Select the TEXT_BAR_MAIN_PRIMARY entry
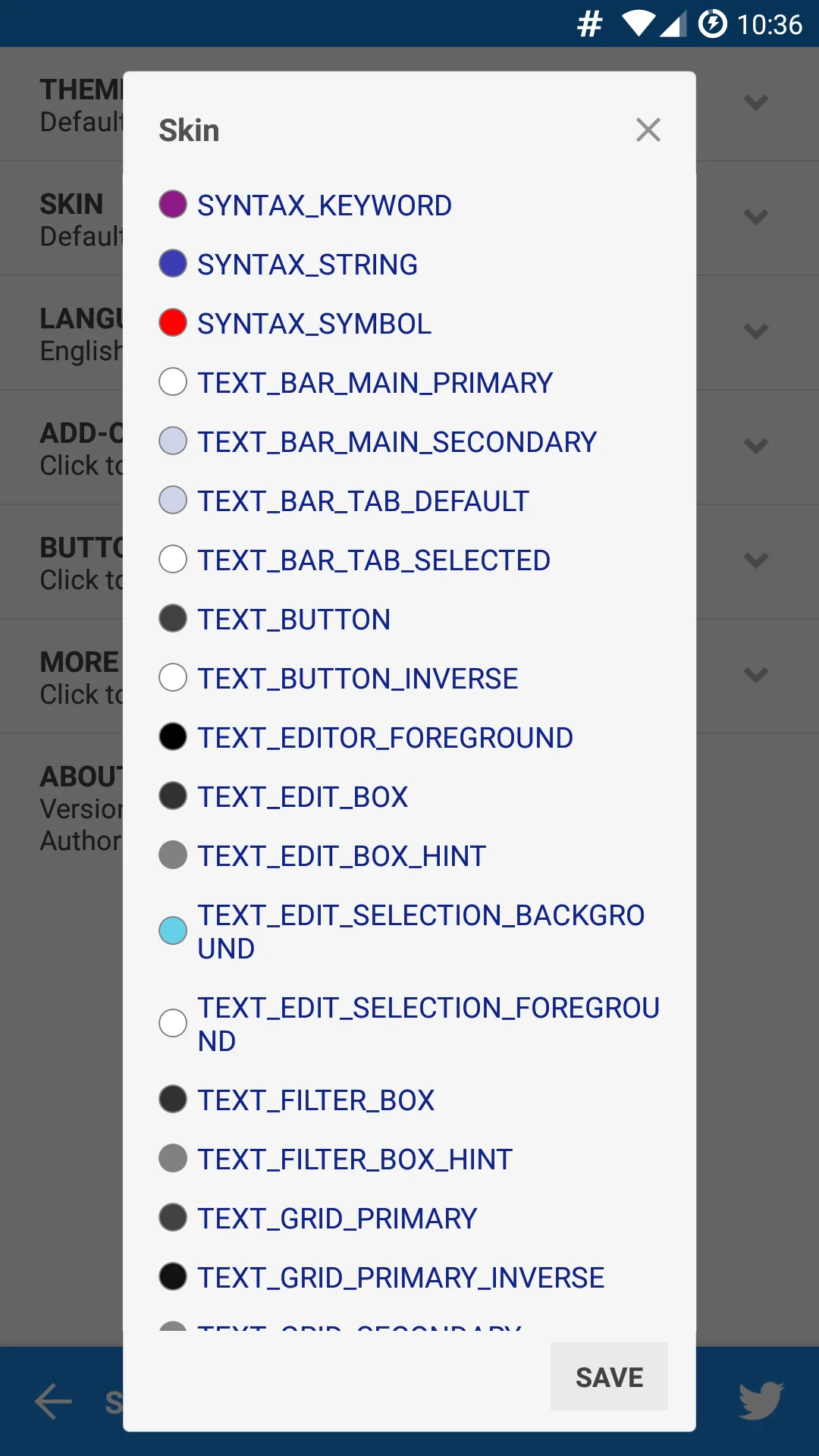 pyautogui.click(x=375, y=383)
